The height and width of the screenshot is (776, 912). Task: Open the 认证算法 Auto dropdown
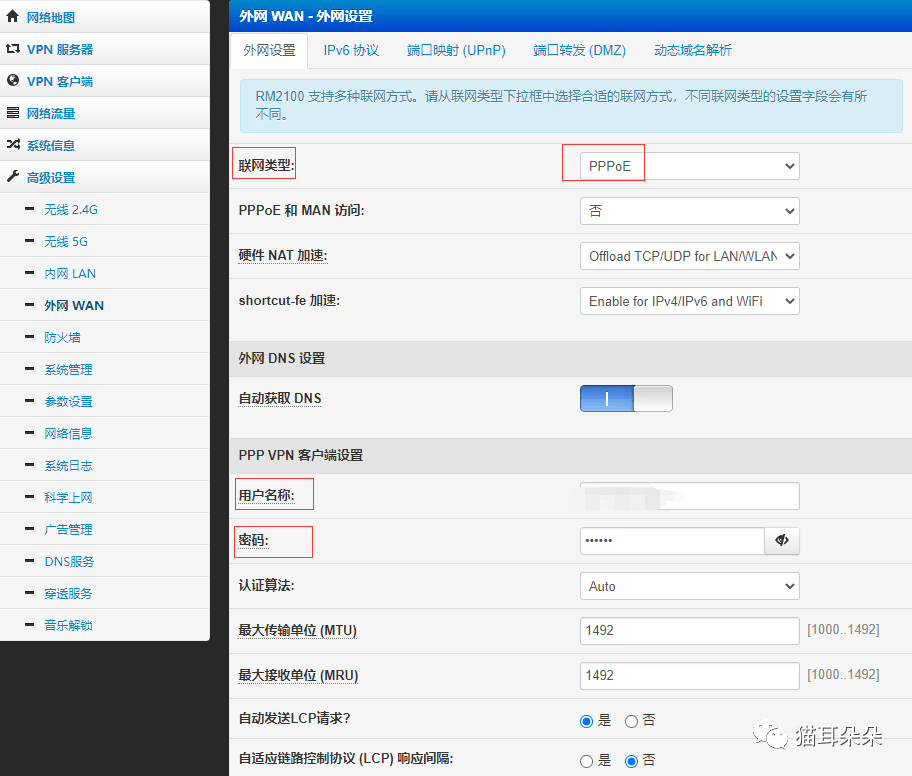coord(689,586)
